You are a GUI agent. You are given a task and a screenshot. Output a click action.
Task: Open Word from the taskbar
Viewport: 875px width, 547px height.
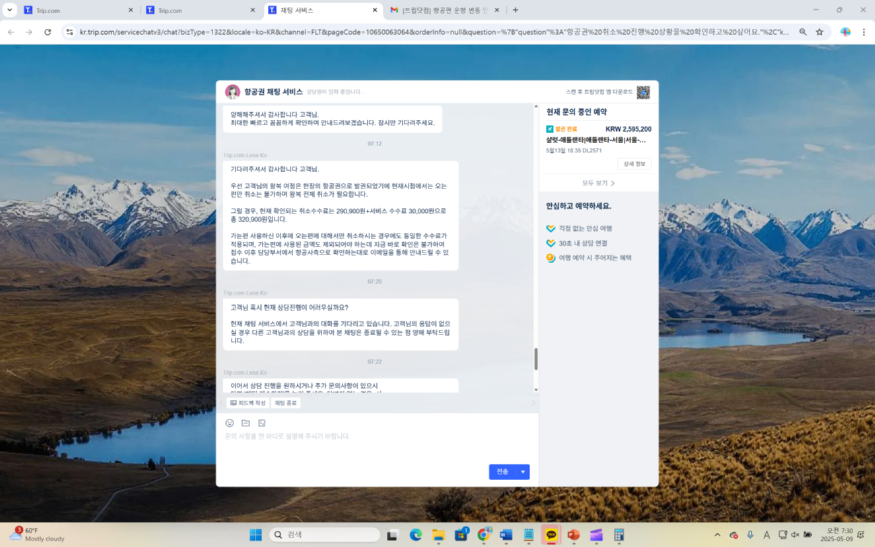(506, 535)
